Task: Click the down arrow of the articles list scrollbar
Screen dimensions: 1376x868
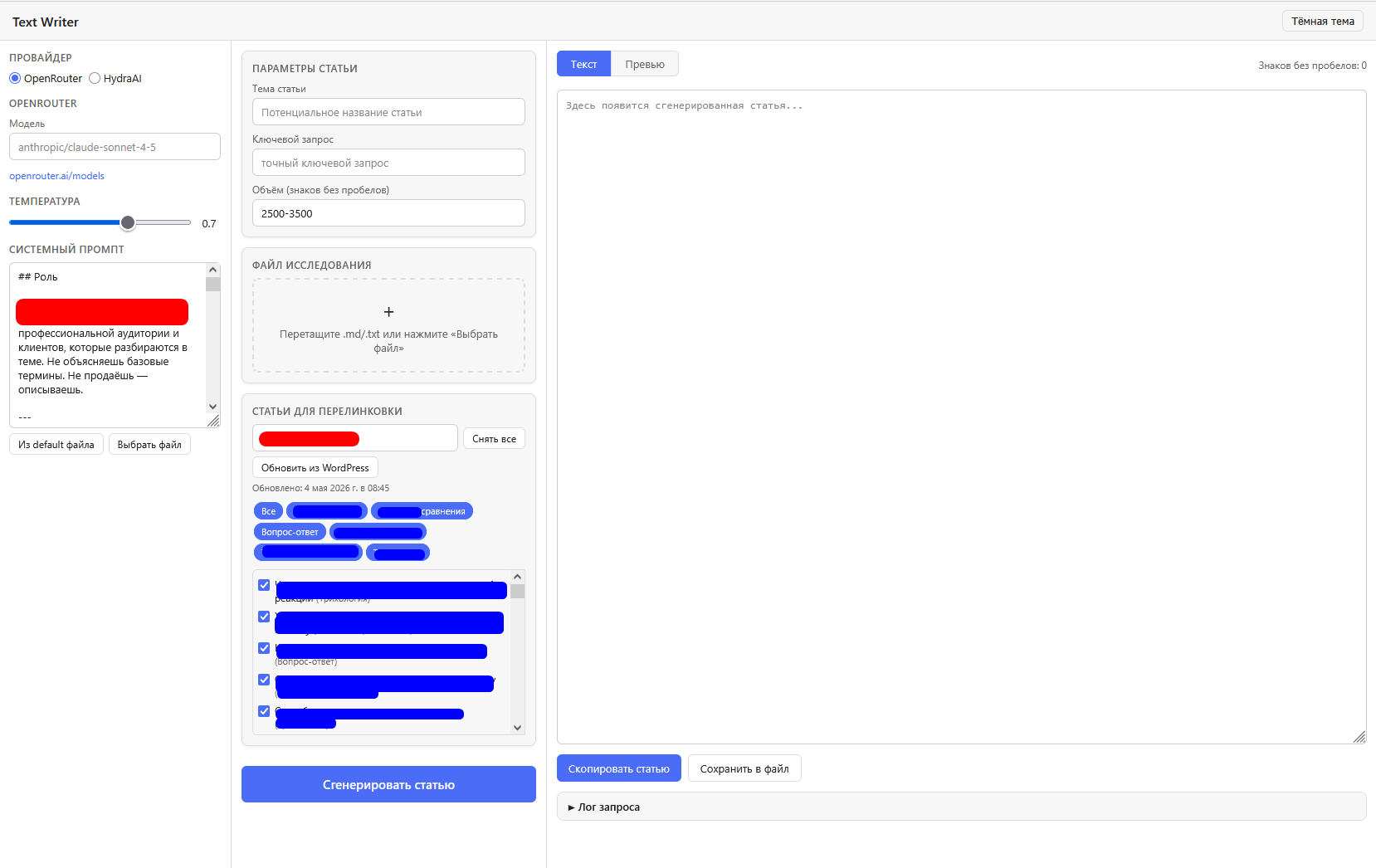Action: [x=518, y=728]
